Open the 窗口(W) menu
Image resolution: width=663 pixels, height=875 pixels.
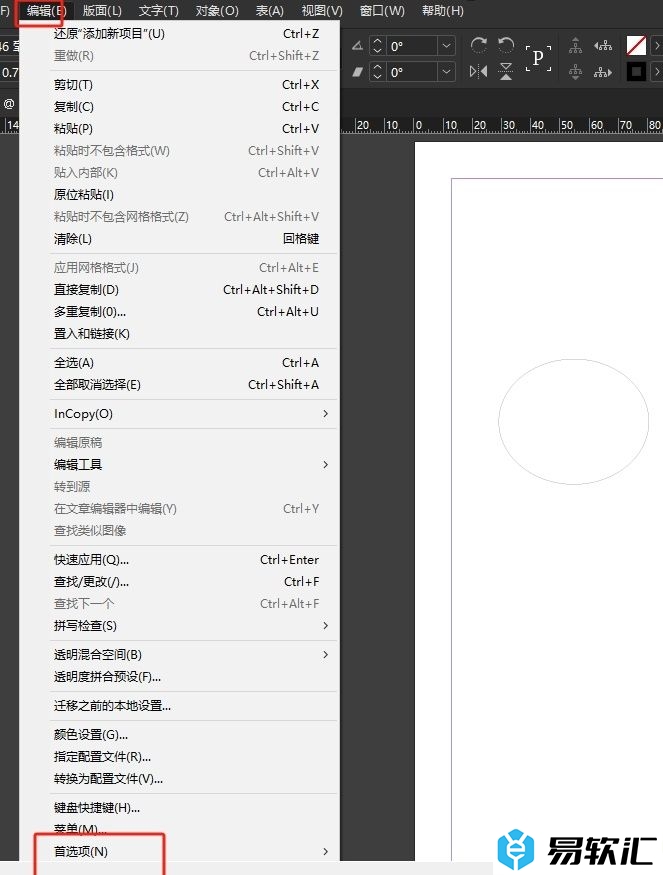point(382,11)
